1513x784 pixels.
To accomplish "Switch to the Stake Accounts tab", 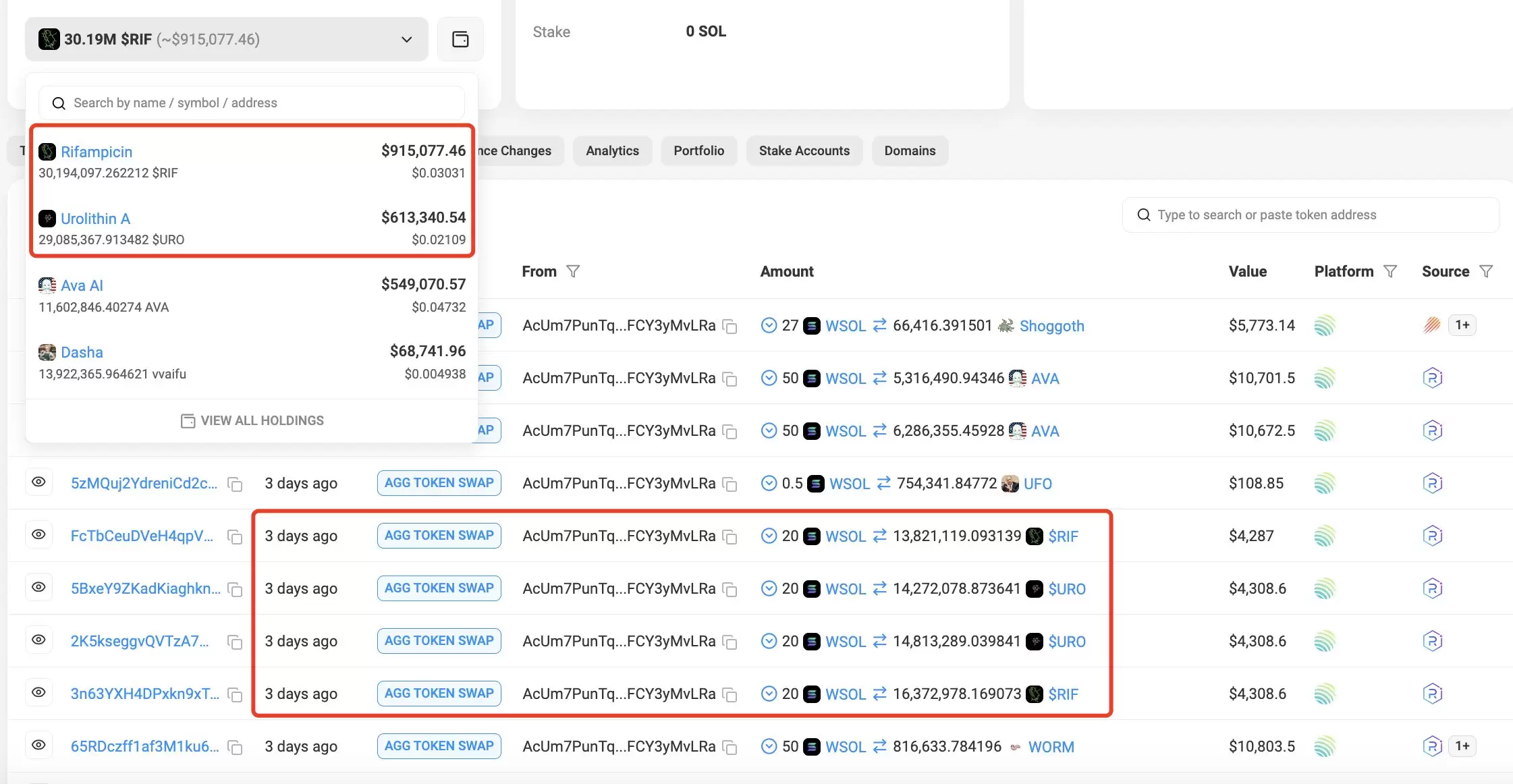I will [x=804, y=150].
